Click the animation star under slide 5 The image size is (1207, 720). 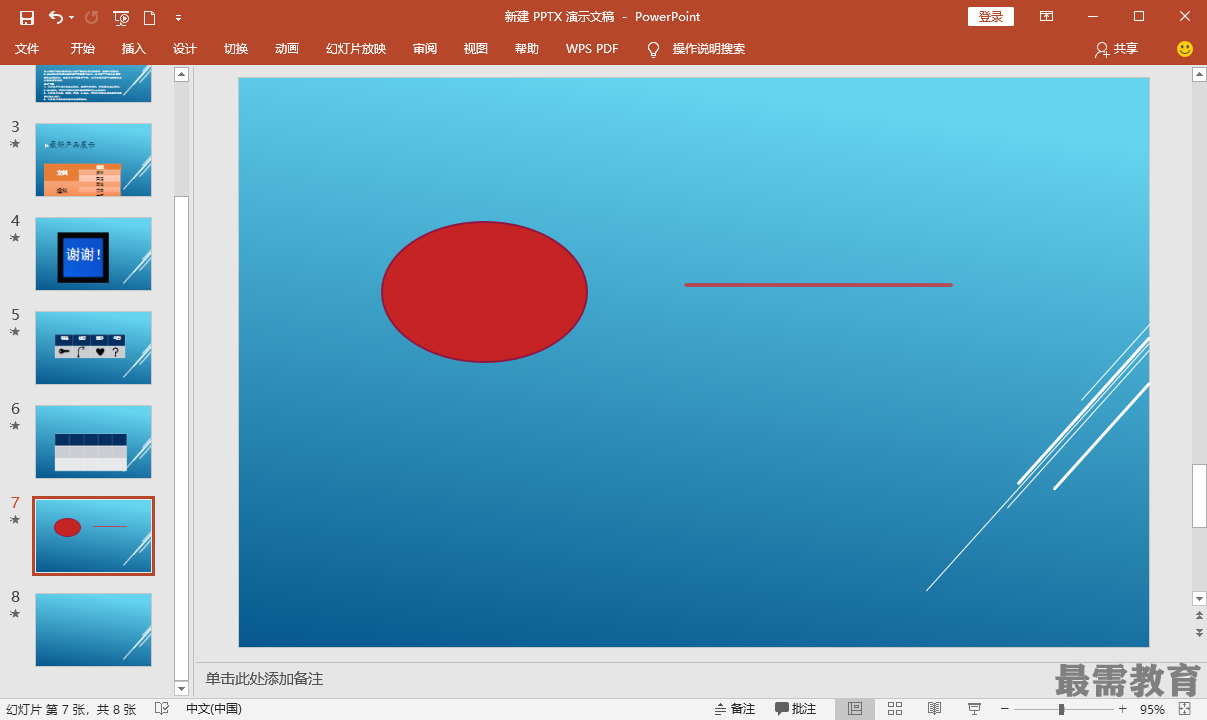click(15, 332)
